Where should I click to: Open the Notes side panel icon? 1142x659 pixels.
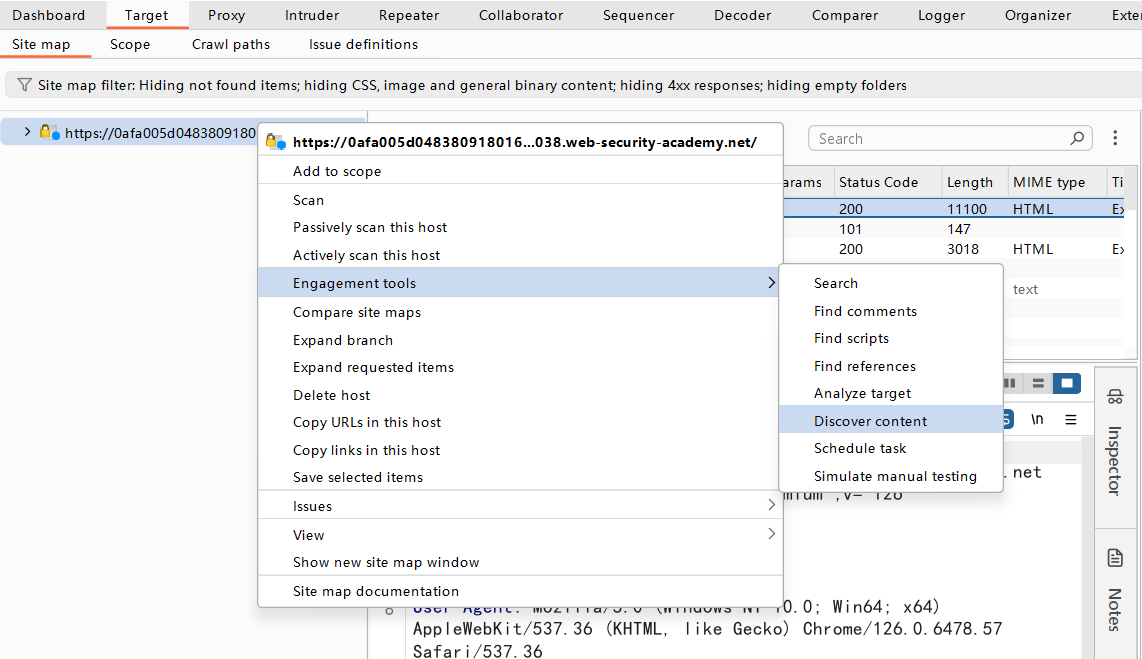click(x=1114, y=558)
